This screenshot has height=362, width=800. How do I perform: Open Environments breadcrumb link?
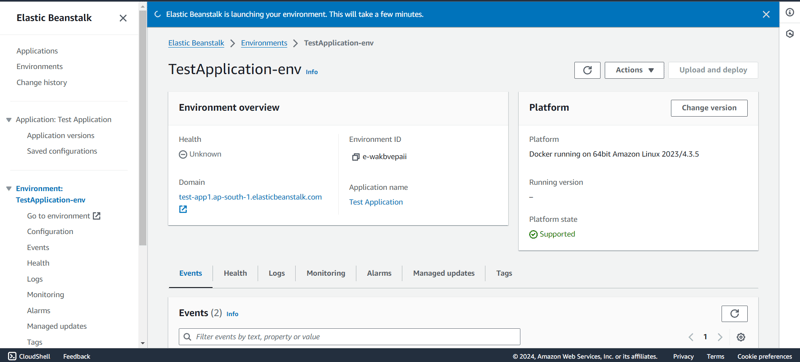(x=264, y=43)
